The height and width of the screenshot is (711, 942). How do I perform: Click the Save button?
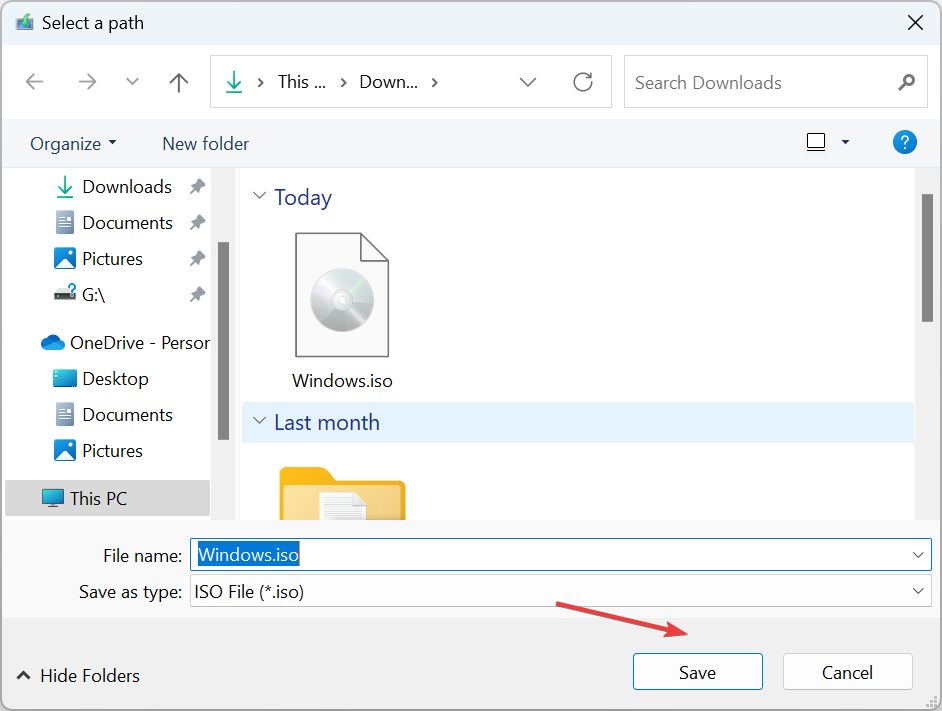(697, 672)
